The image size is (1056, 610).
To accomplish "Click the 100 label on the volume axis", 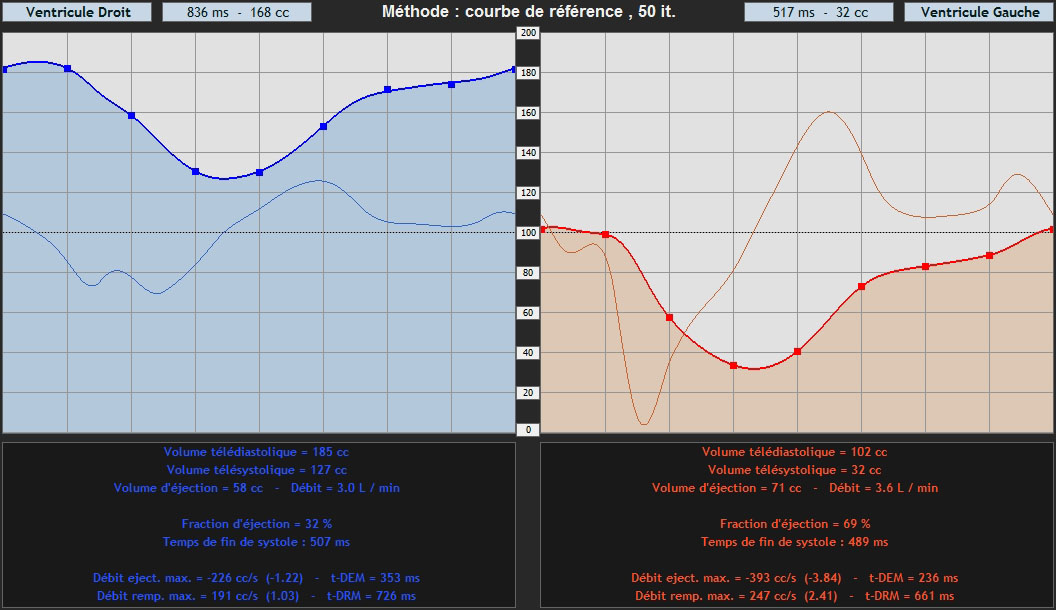I will [528, 233].
